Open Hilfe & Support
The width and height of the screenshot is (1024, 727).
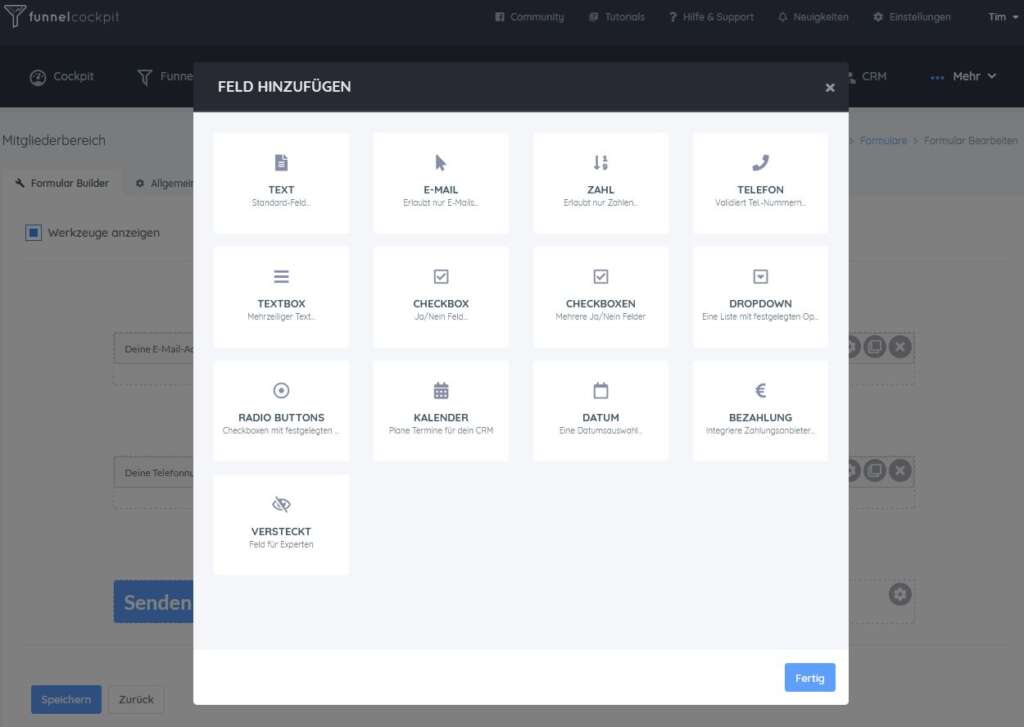click(x=711, y=17)
